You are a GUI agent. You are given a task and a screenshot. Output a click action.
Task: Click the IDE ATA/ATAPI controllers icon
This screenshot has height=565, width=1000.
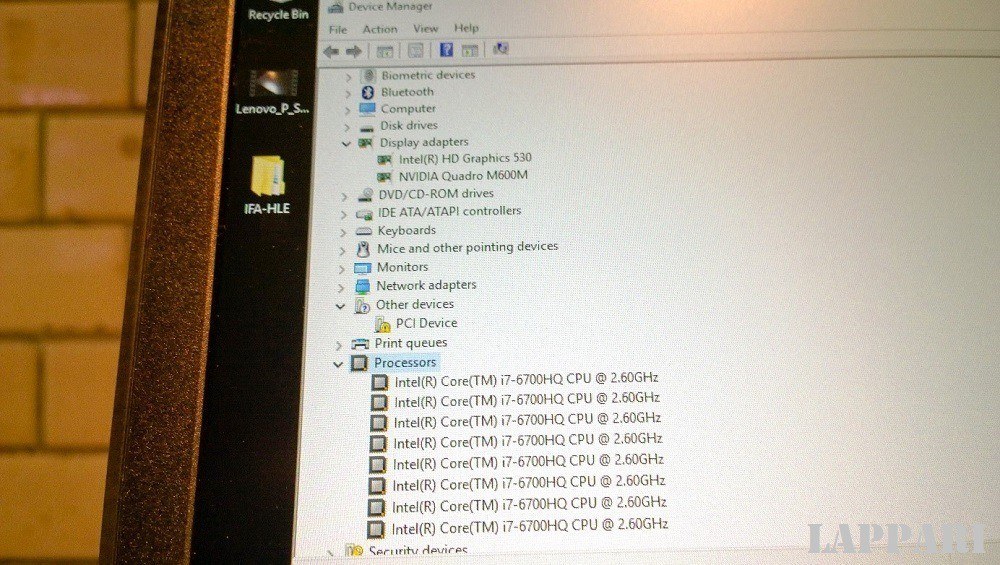(x=364, y=214)
